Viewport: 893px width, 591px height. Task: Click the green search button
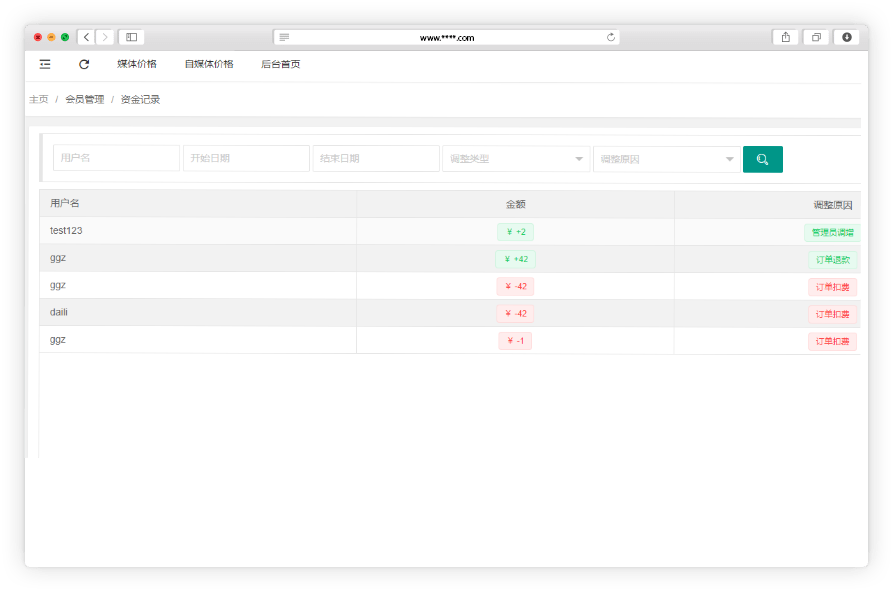coord(762,159)
